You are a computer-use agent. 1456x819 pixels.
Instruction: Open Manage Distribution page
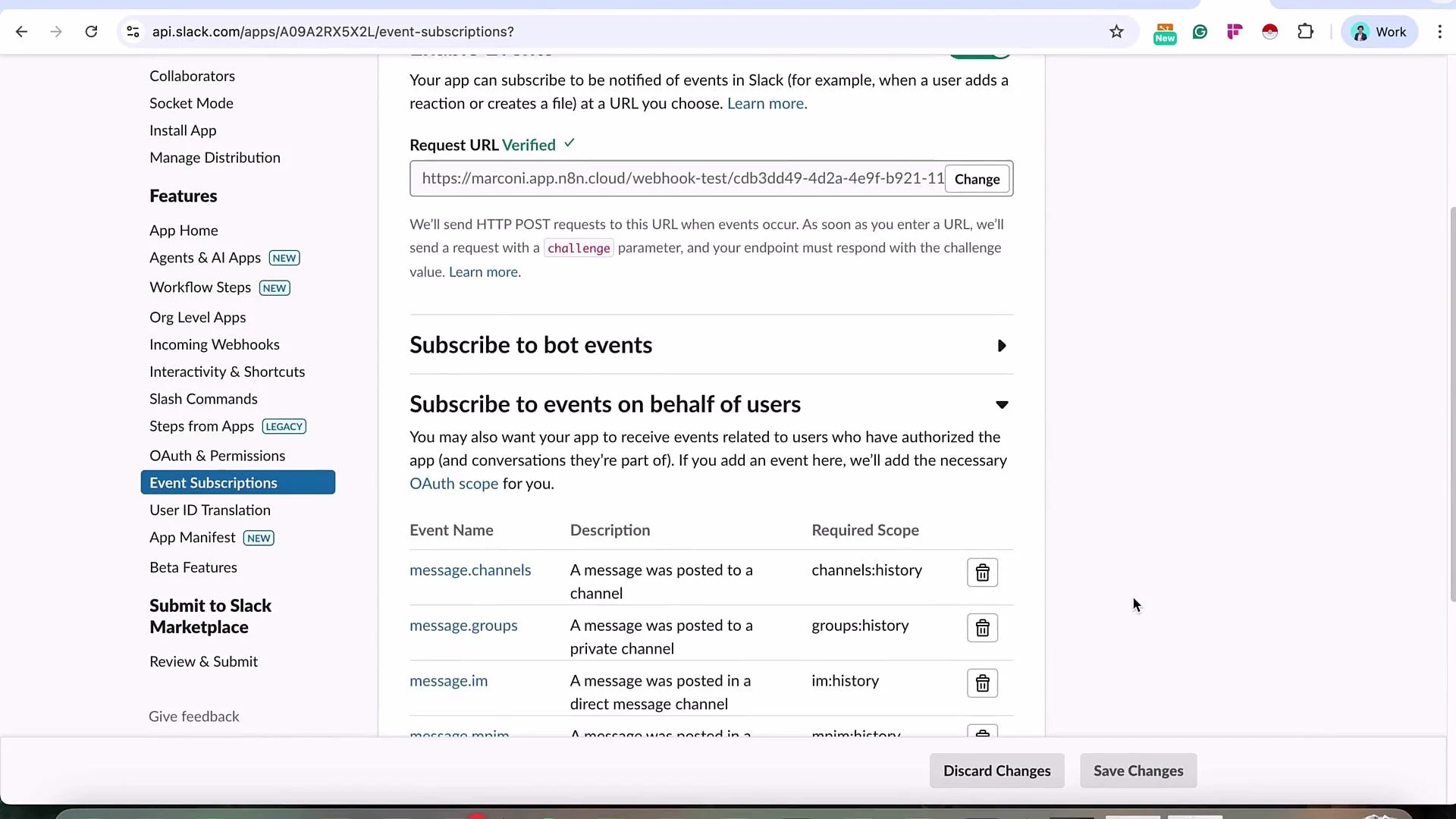(x=215, y=158)
